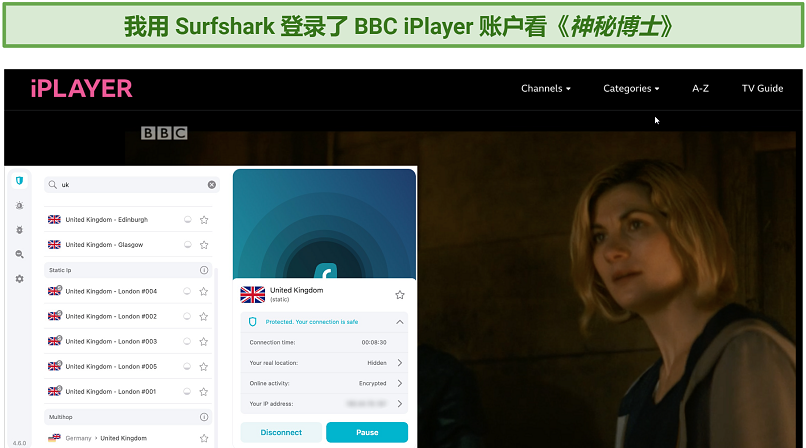This screenshot has height=448, width=806.
Task: Click the BBC logo on the video
Action: click(x=164, y=133)
